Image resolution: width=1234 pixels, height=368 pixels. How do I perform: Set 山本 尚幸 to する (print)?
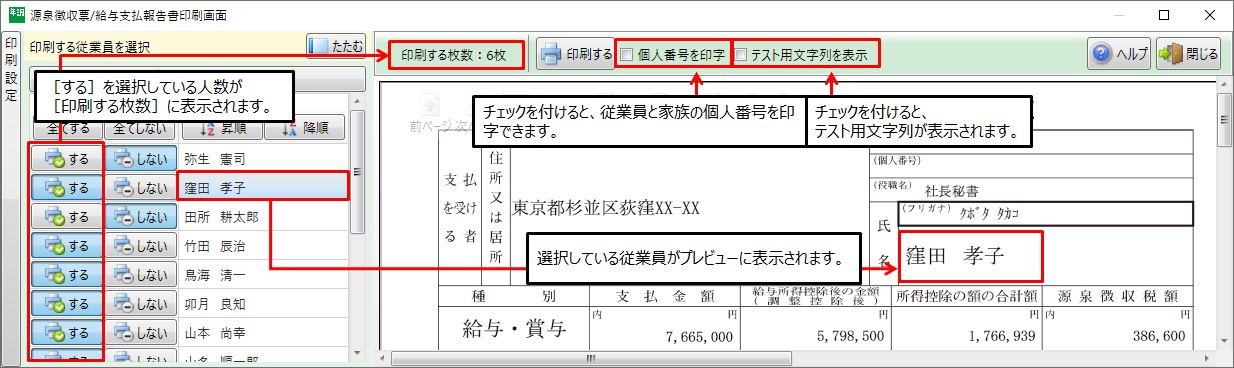click(x=67, y=332)
